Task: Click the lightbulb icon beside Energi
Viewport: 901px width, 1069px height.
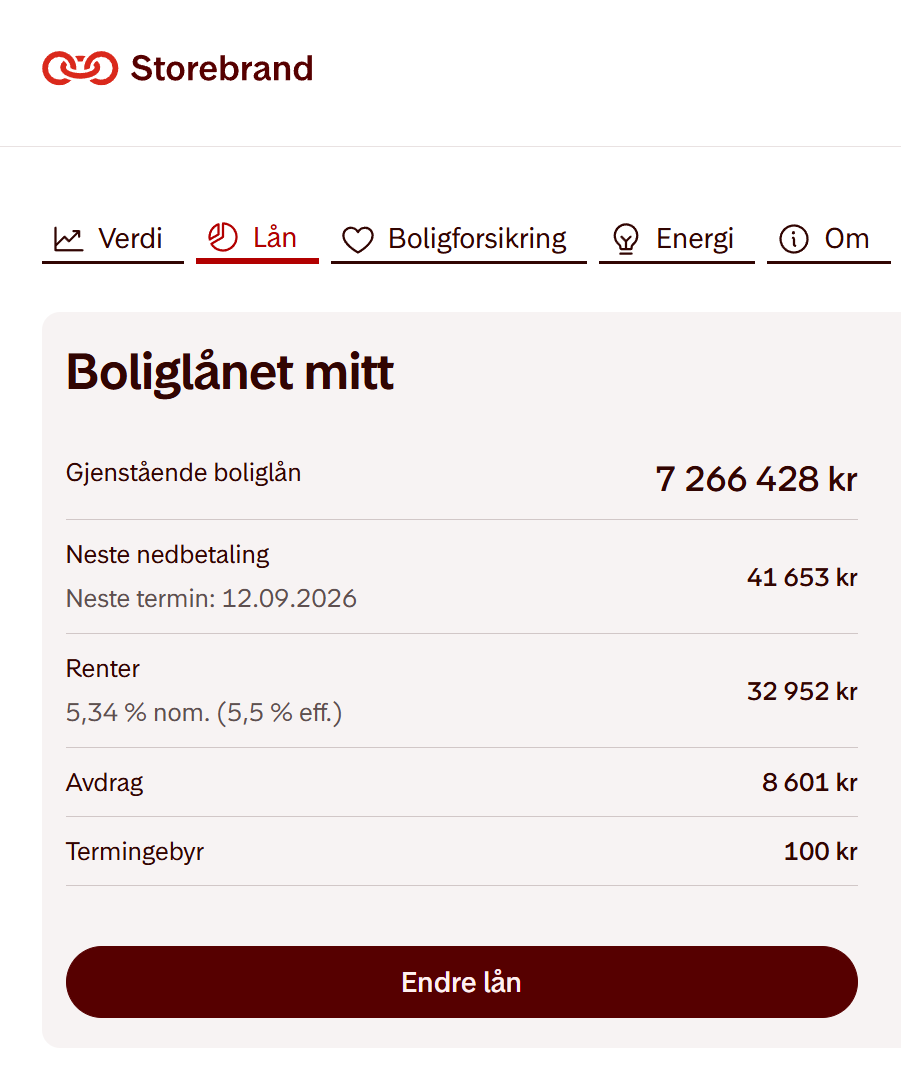Action: (626, 239)
